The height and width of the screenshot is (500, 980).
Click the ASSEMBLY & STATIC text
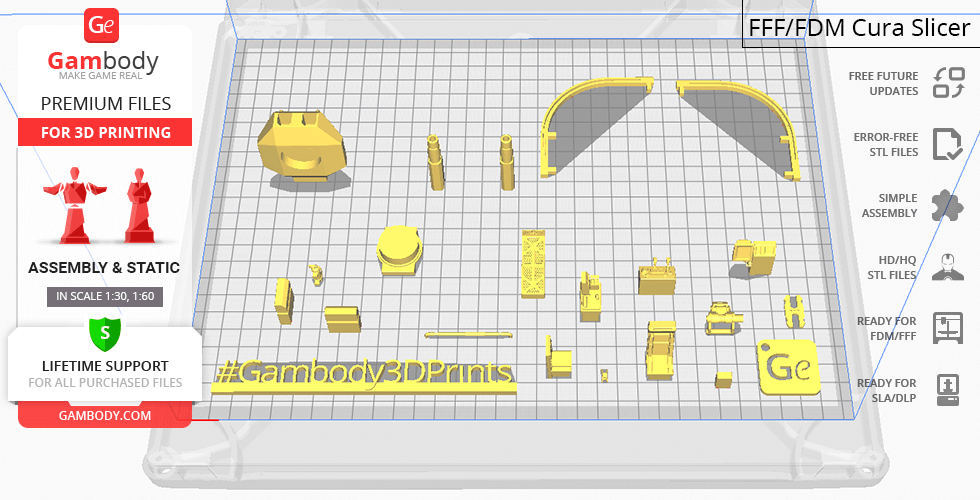pyautogui.click(x=104, y=268)
